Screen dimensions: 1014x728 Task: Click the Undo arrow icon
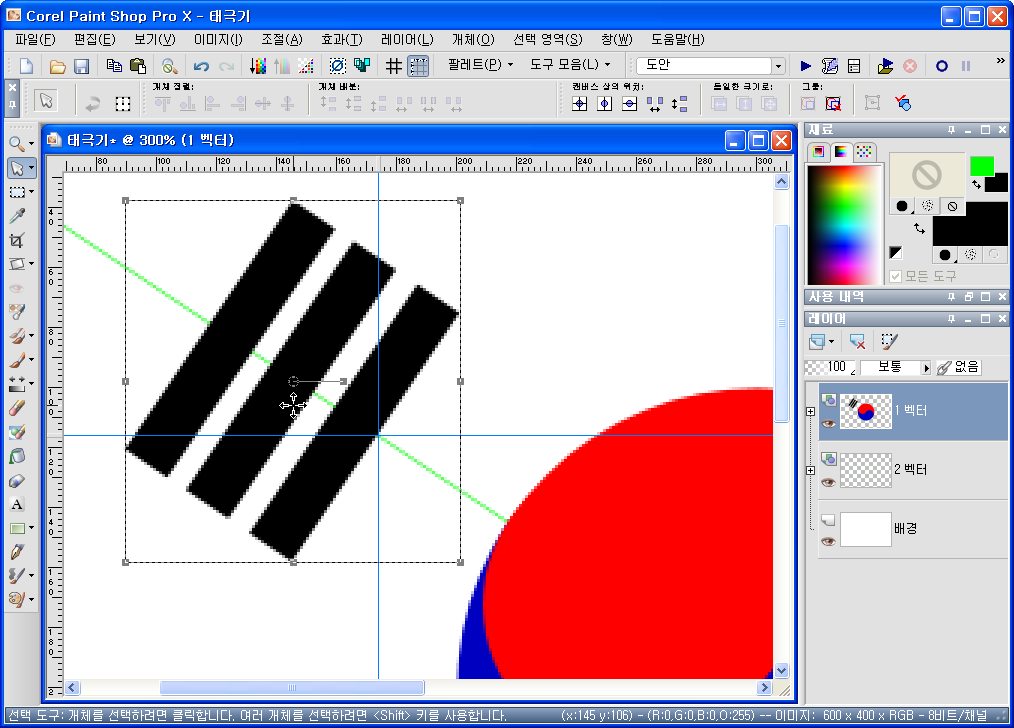[201, 66]
